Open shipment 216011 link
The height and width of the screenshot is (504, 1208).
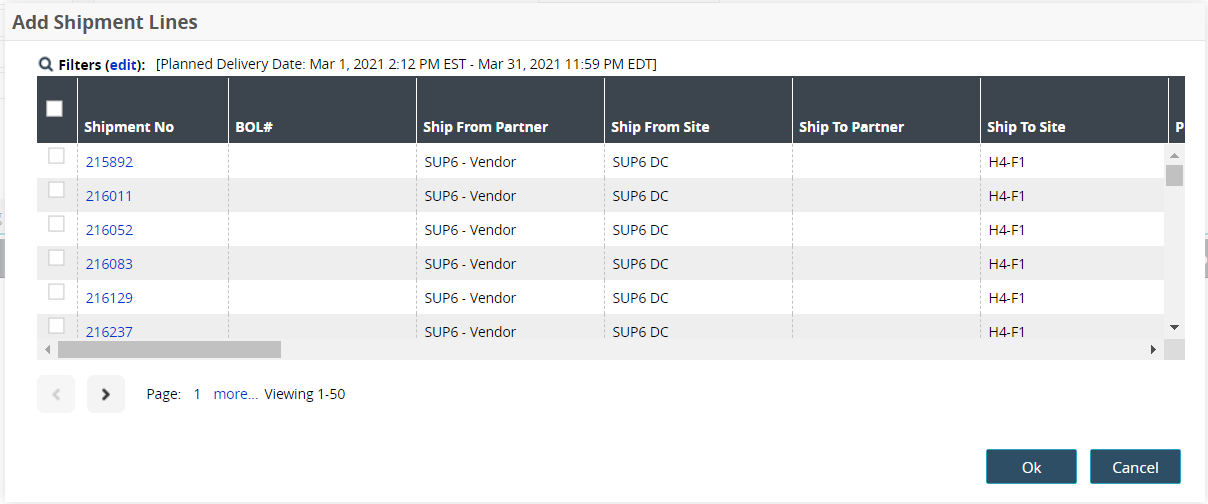(x=109, y=196)
